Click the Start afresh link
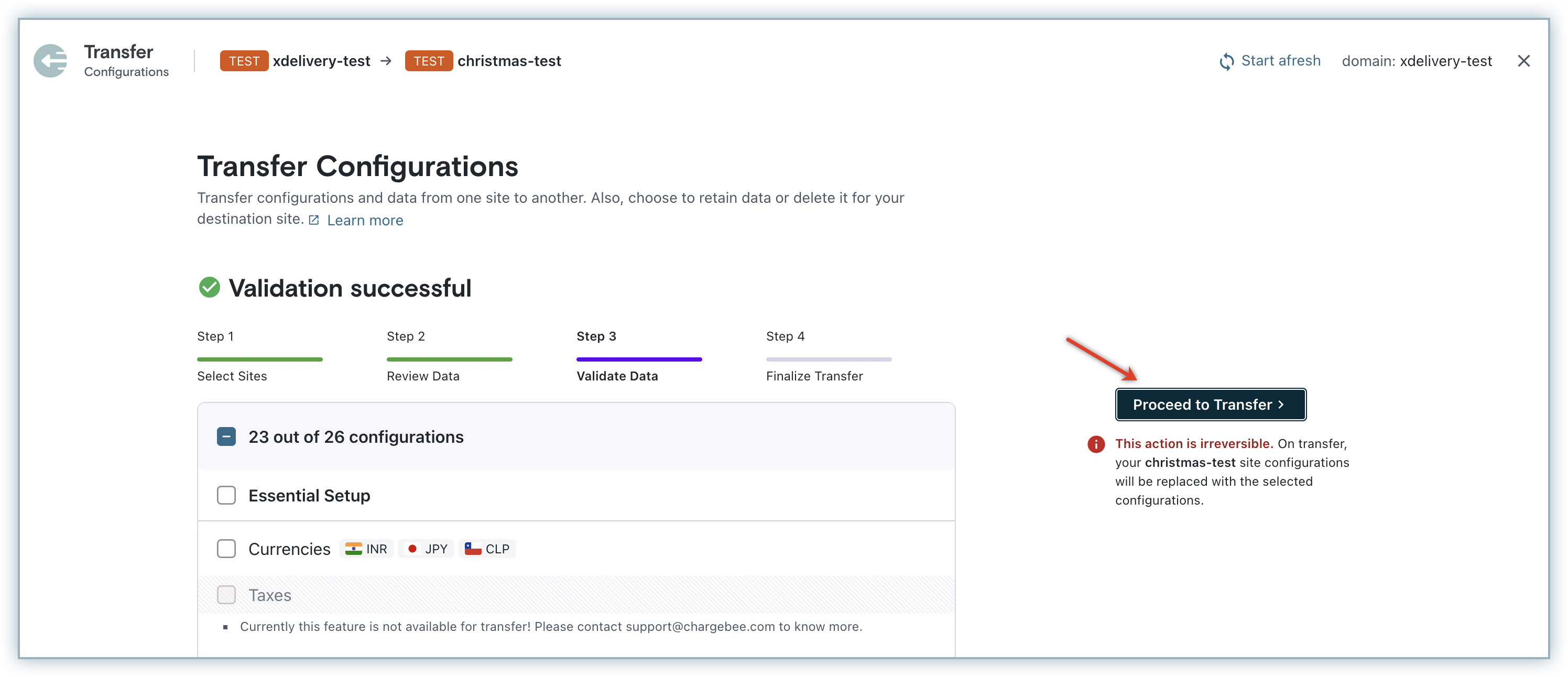 (x=1280, y=61)
